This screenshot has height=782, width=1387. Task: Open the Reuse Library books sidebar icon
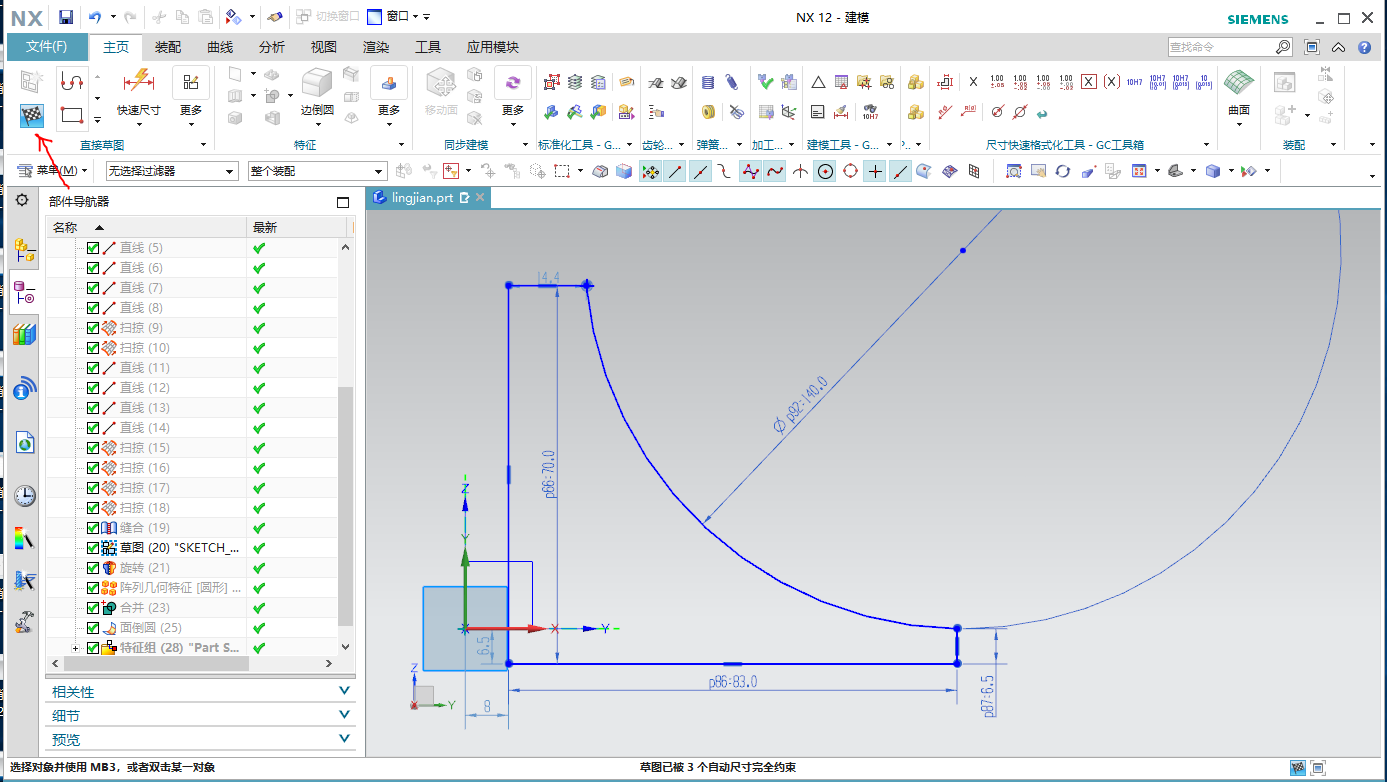[25, 335]
